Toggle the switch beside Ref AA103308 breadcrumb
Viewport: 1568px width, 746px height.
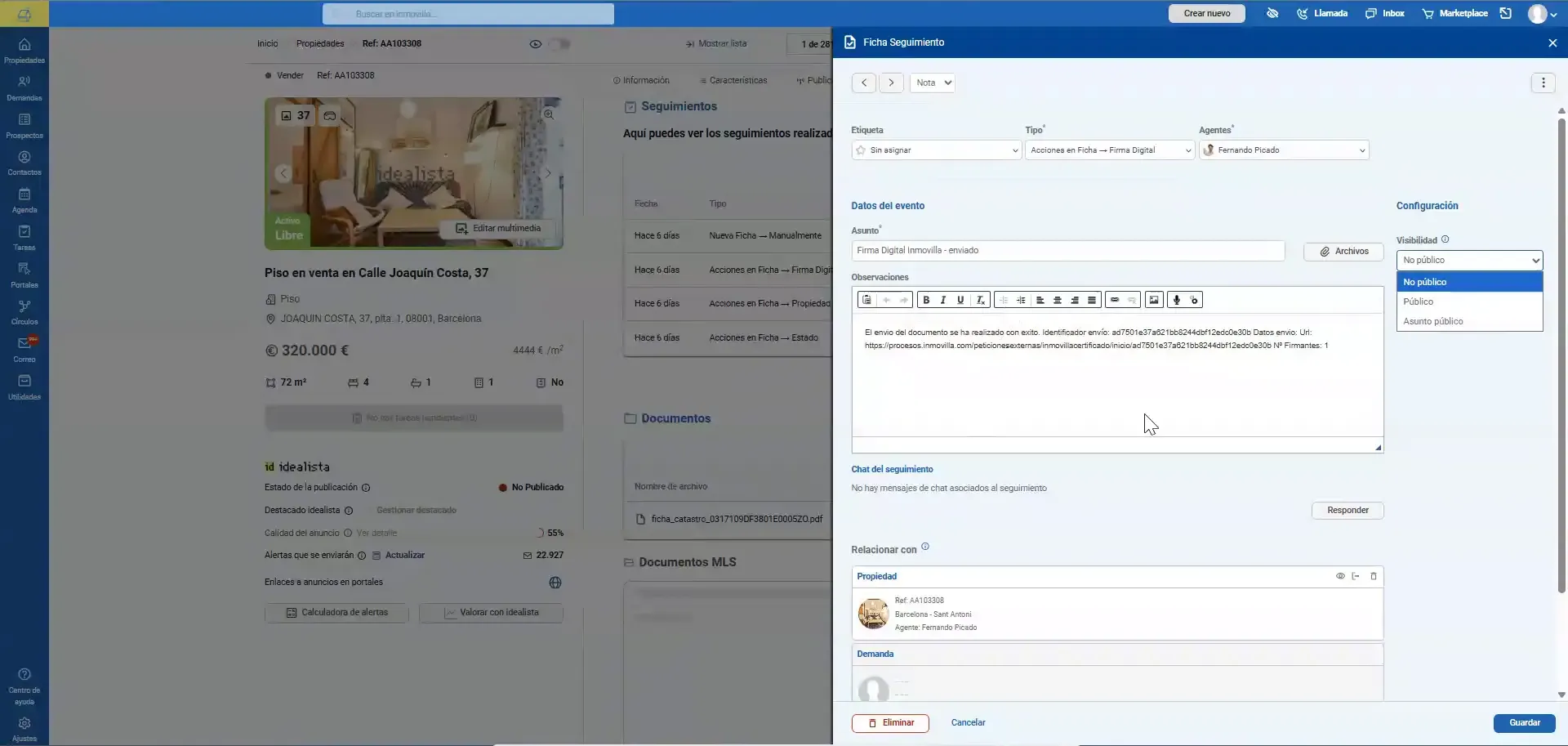559,44
